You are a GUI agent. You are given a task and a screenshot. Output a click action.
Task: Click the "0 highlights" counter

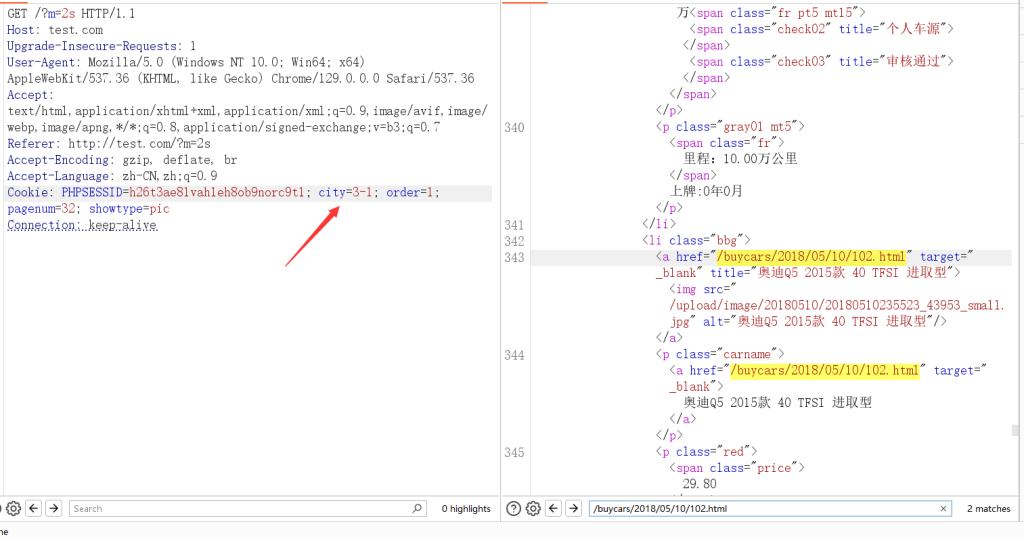(x=466, y=509)
